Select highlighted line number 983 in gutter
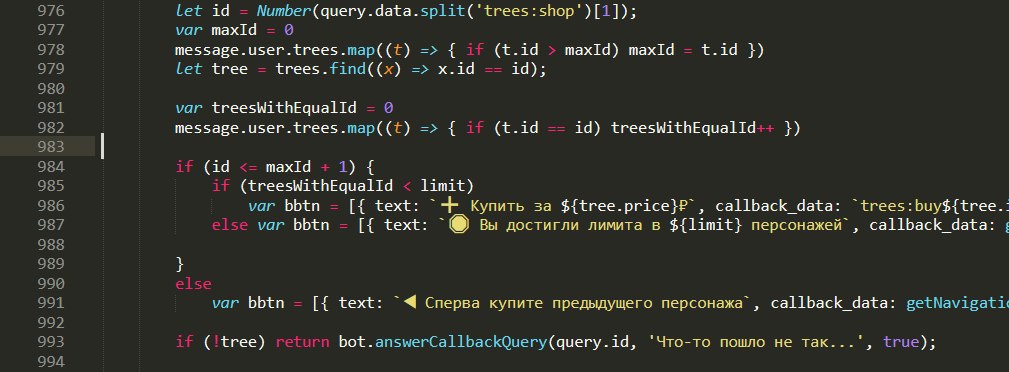The height and width of the screenshot is (372, 1009). 51,147
